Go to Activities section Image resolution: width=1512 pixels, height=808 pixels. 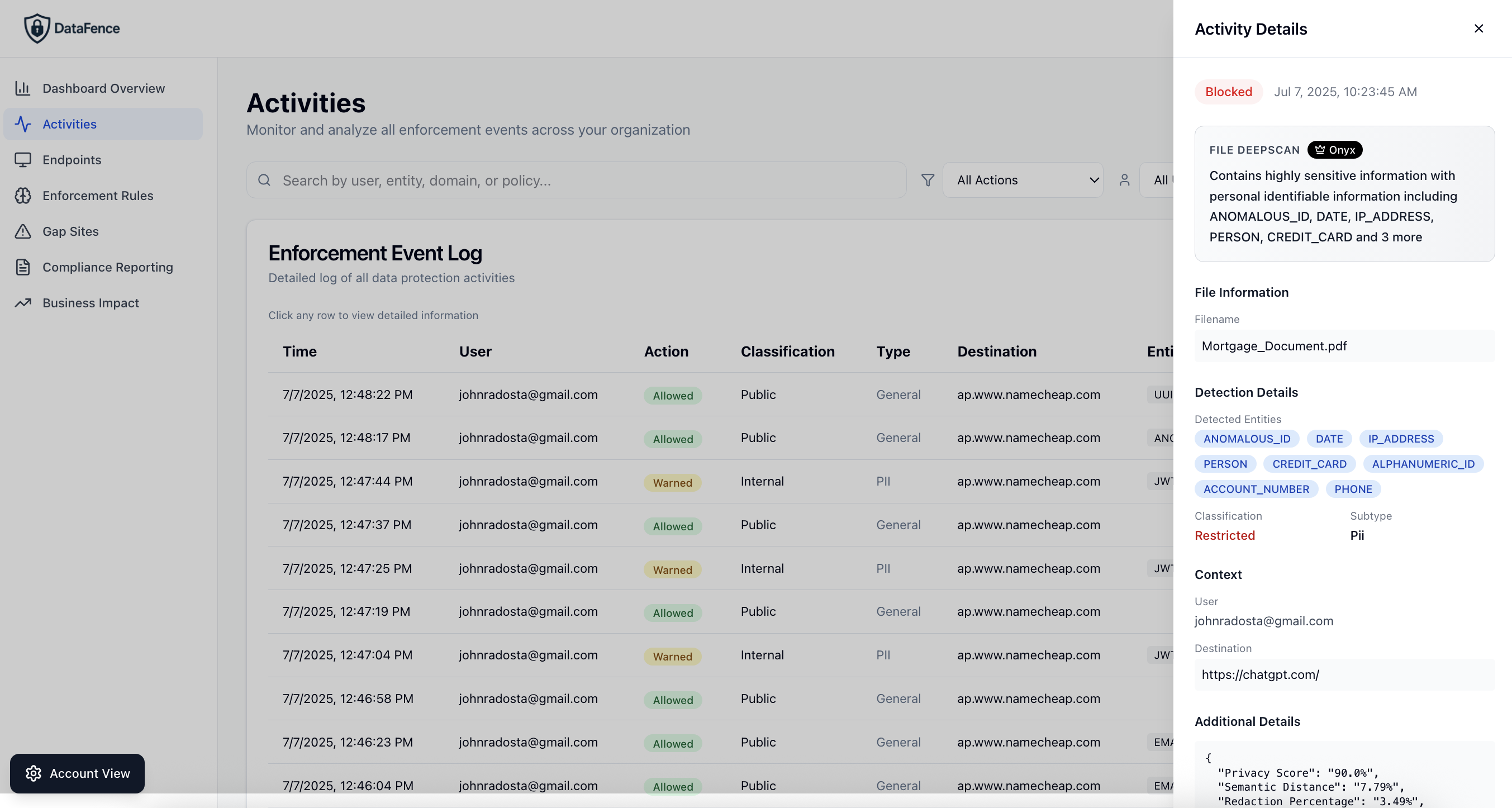pos(103,124)
